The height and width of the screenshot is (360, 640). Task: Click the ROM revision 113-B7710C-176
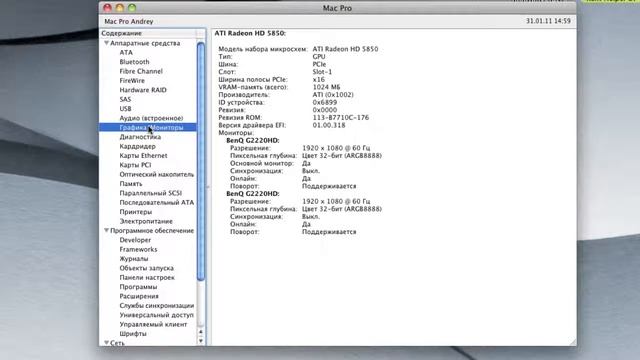pos(341,118)
